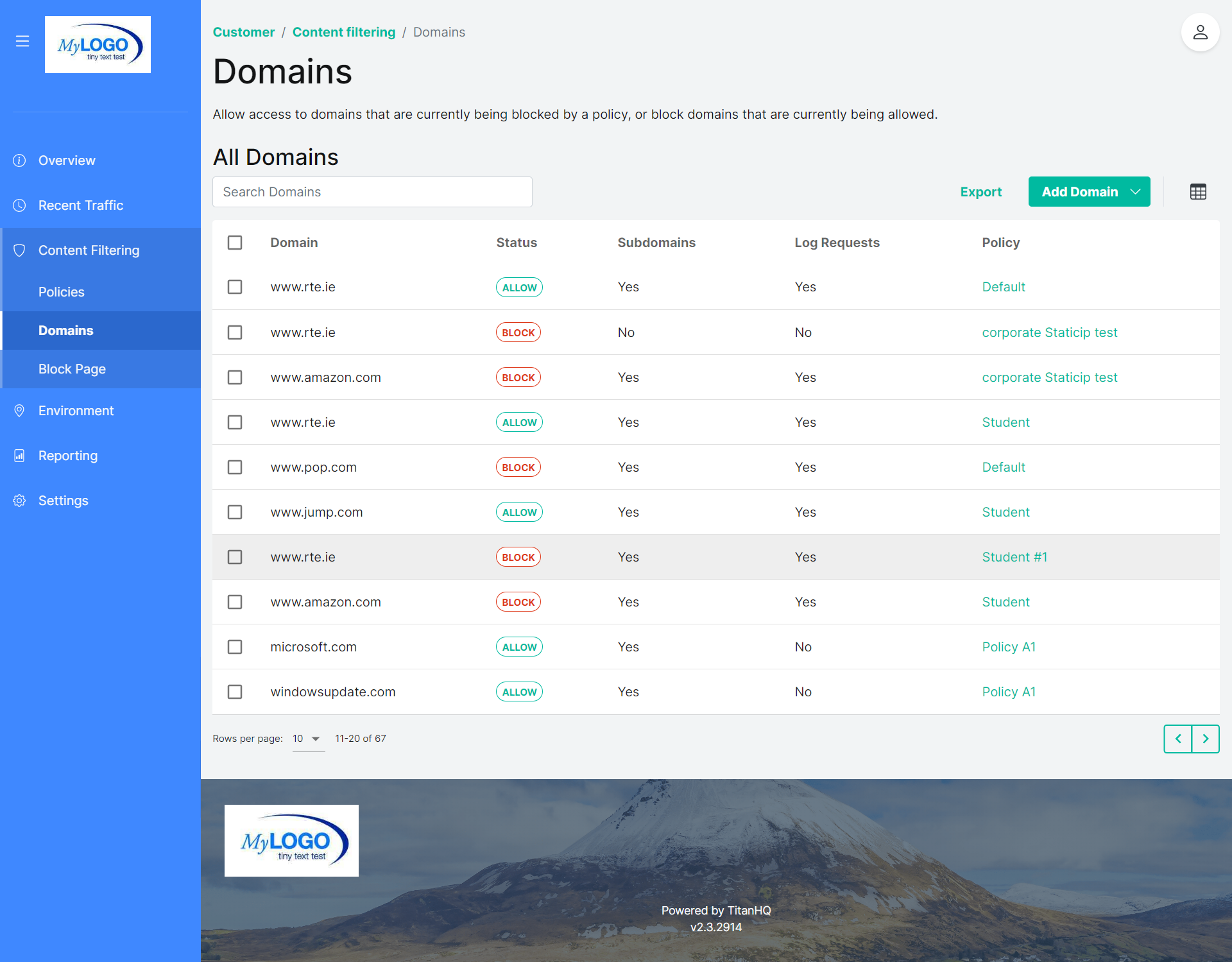This screenshot has height=962, width=1232.
Task: Open the table view icon beside Add Domain
Action: click(1198, 191)
